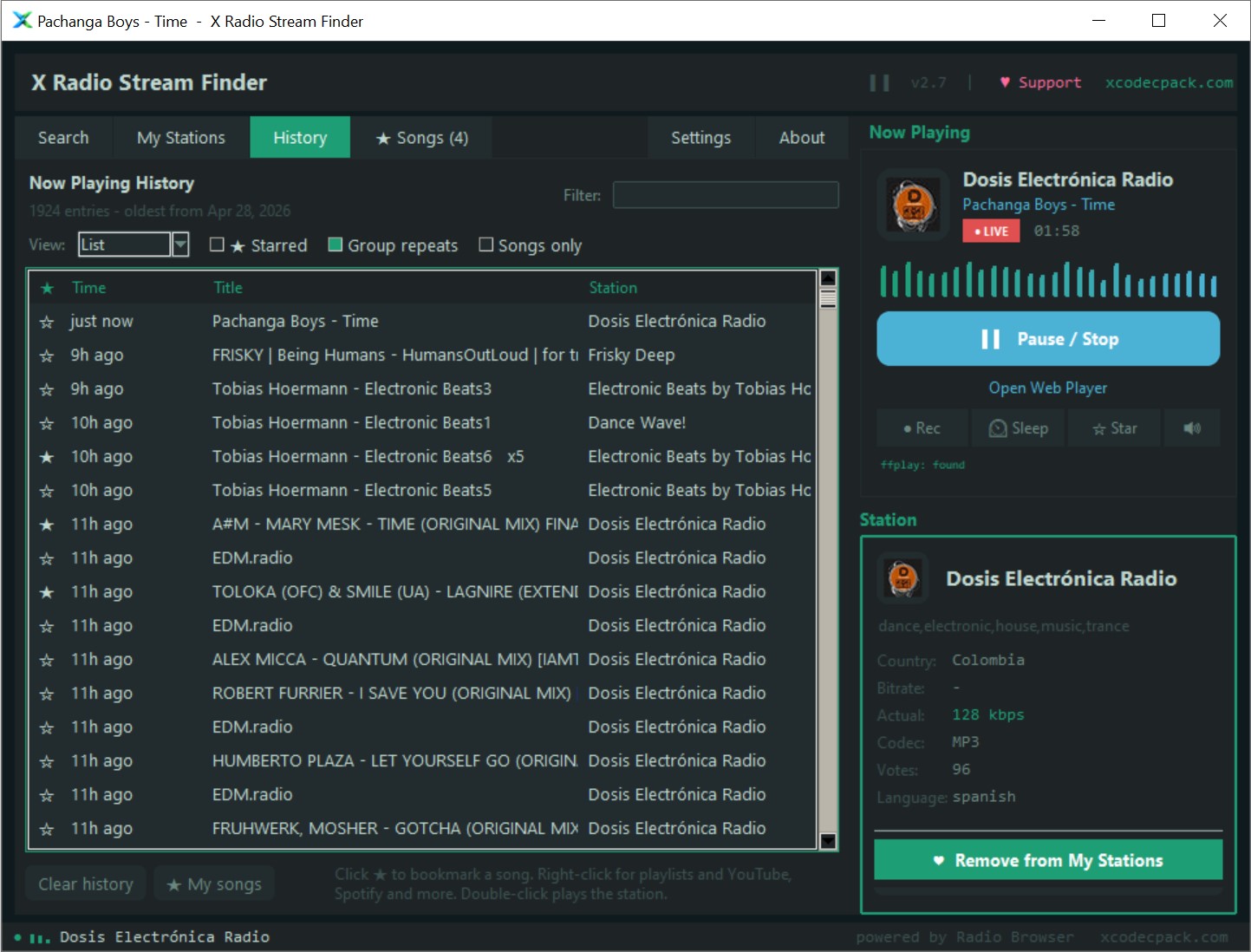Image resolution: width=1251 pixels, height=952 pixels.
Task: Click the Dosis Electrónica logo in Now Playing
Action: [x=914, y=205]
